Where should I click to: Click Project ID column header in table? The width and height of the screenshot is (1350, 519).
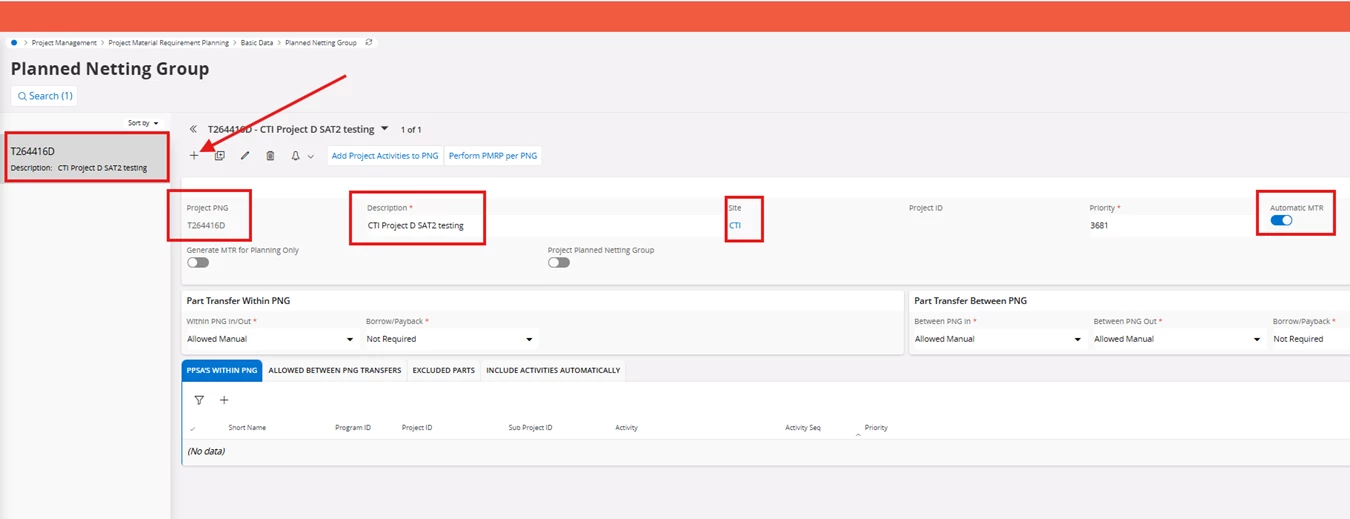pyautogui.click(x=417, y=428)
